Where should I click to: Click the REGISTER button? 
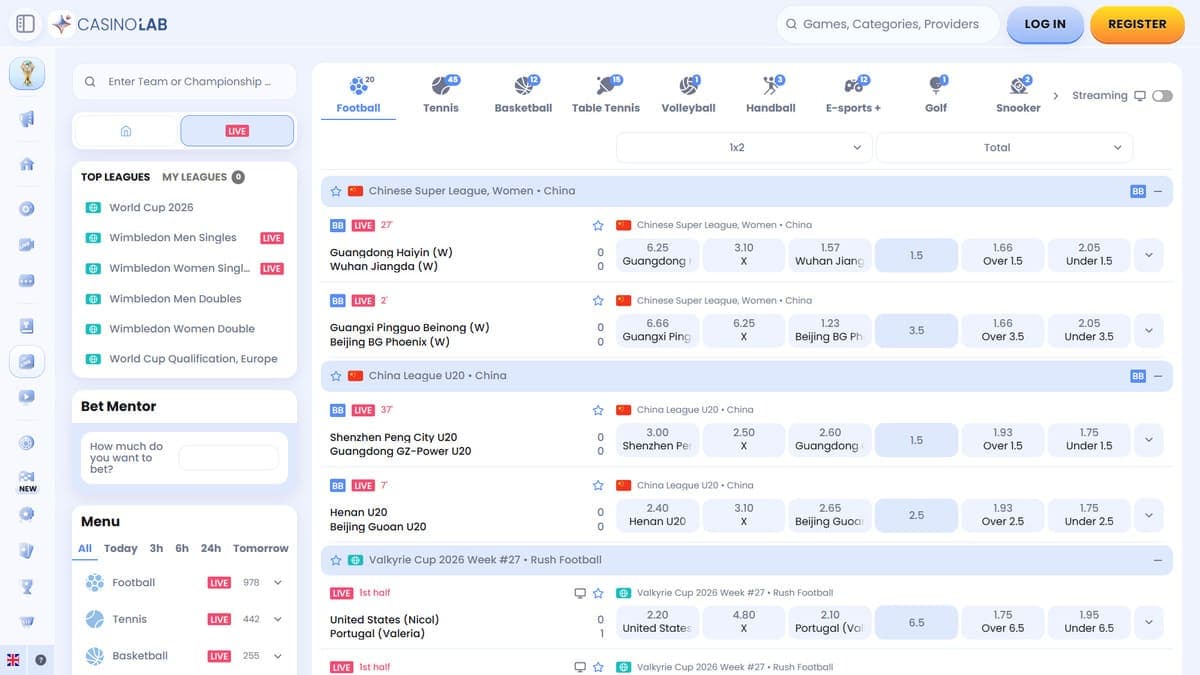click(1137, 24)
